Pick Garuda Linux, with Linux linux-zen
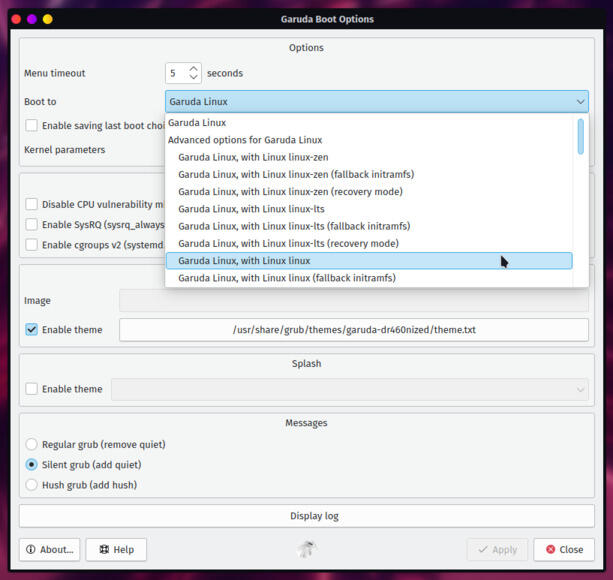Screen dimensions: 613x580 [x=369, y=157]
